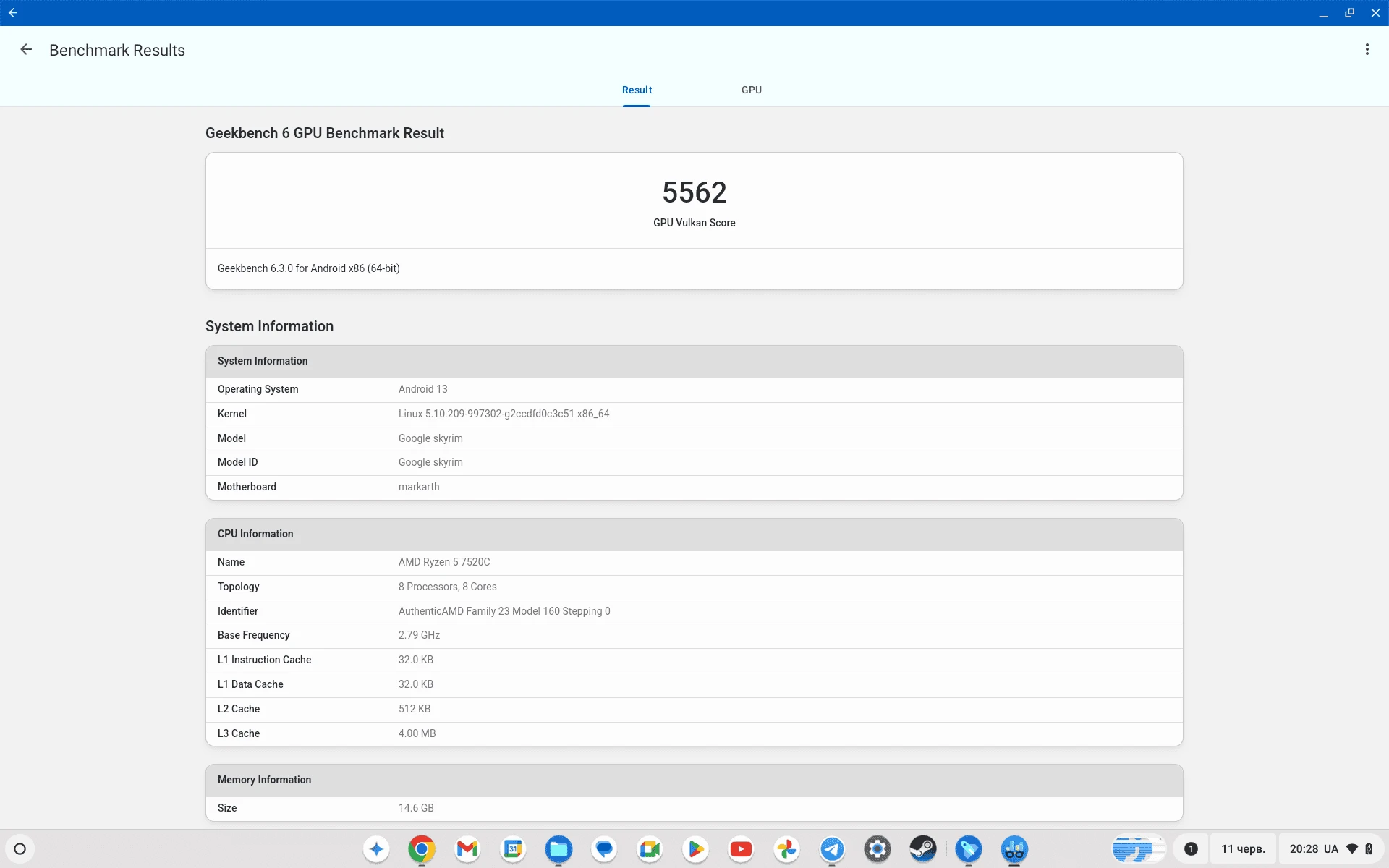The width and height of the screenshot is (1389, 868).
Task: Click the 2.79 GHz base frequency
Action: pos(419,635)
